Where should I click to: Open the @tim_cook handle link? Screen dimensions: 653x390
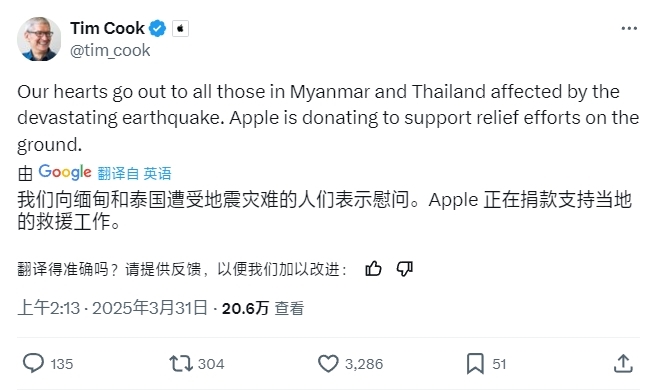(110, 50)
